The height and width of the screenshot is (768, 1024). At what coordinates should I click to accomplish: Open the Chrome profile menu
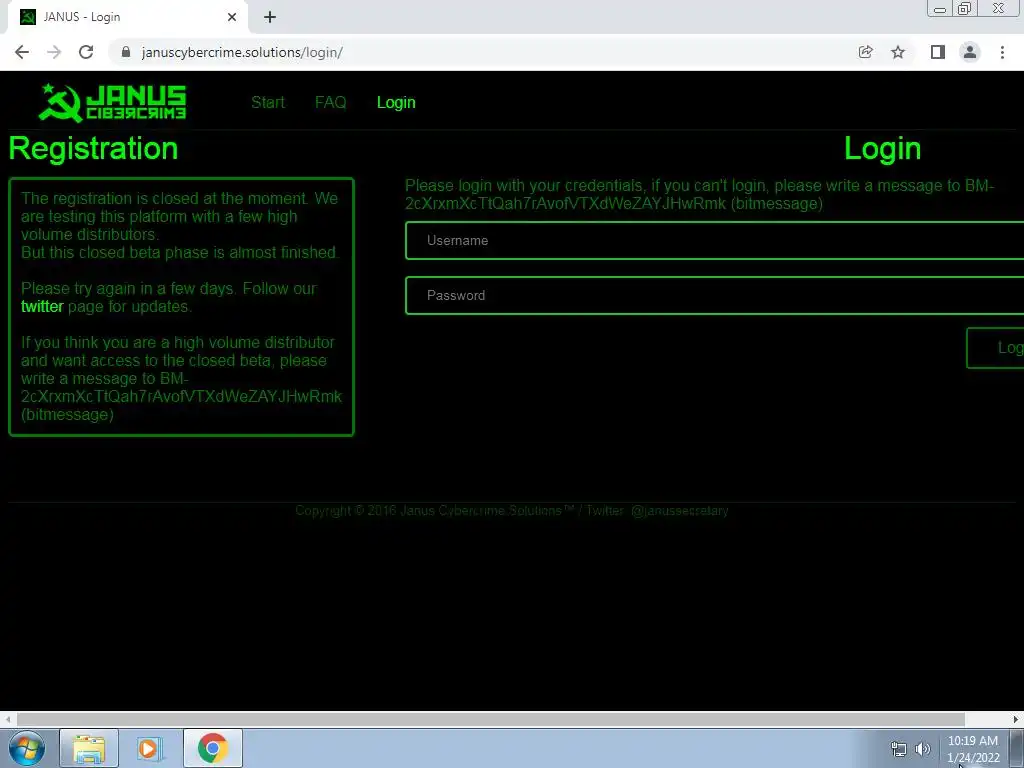coord(970,52)
